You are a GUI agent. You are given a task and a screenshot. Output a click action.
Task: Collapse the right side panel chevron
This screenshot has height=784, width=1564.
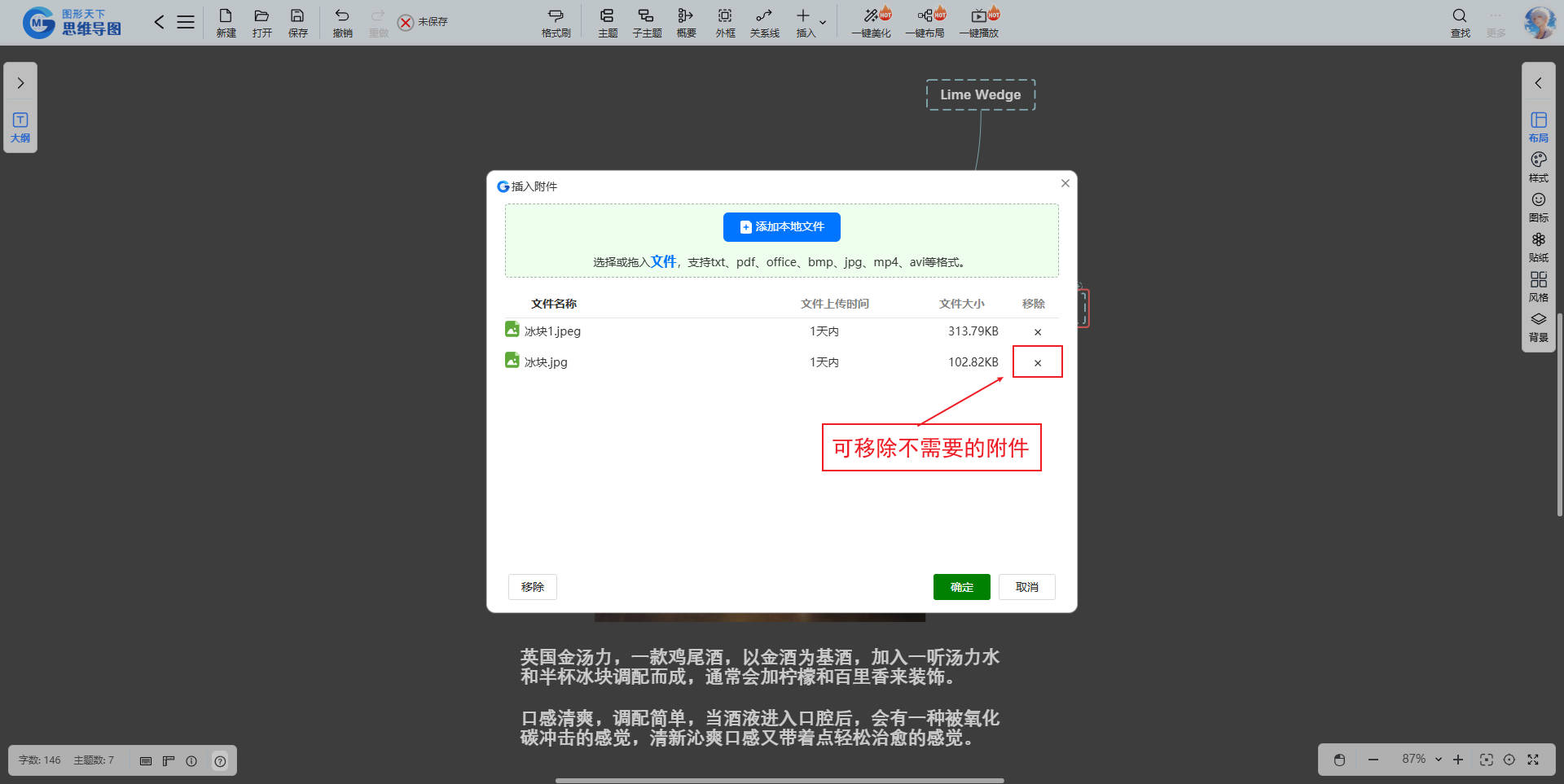click(1538, 83)
